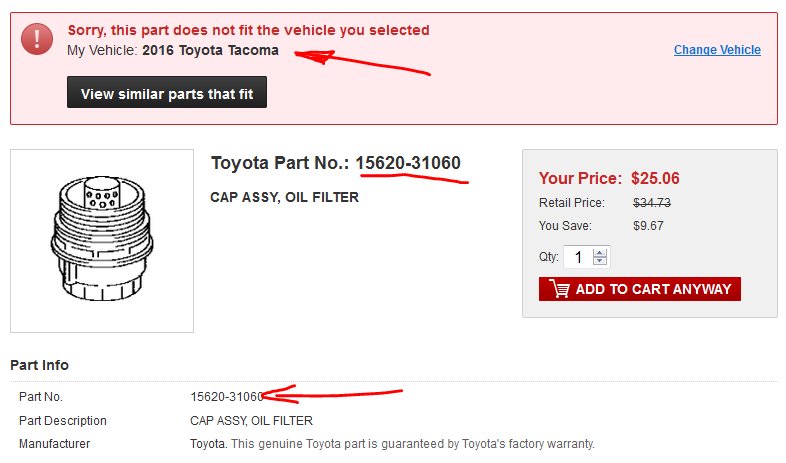786x463 pixels.
Task: Decrease quantity with the down stepper arrow
Action: coord(600,261)
